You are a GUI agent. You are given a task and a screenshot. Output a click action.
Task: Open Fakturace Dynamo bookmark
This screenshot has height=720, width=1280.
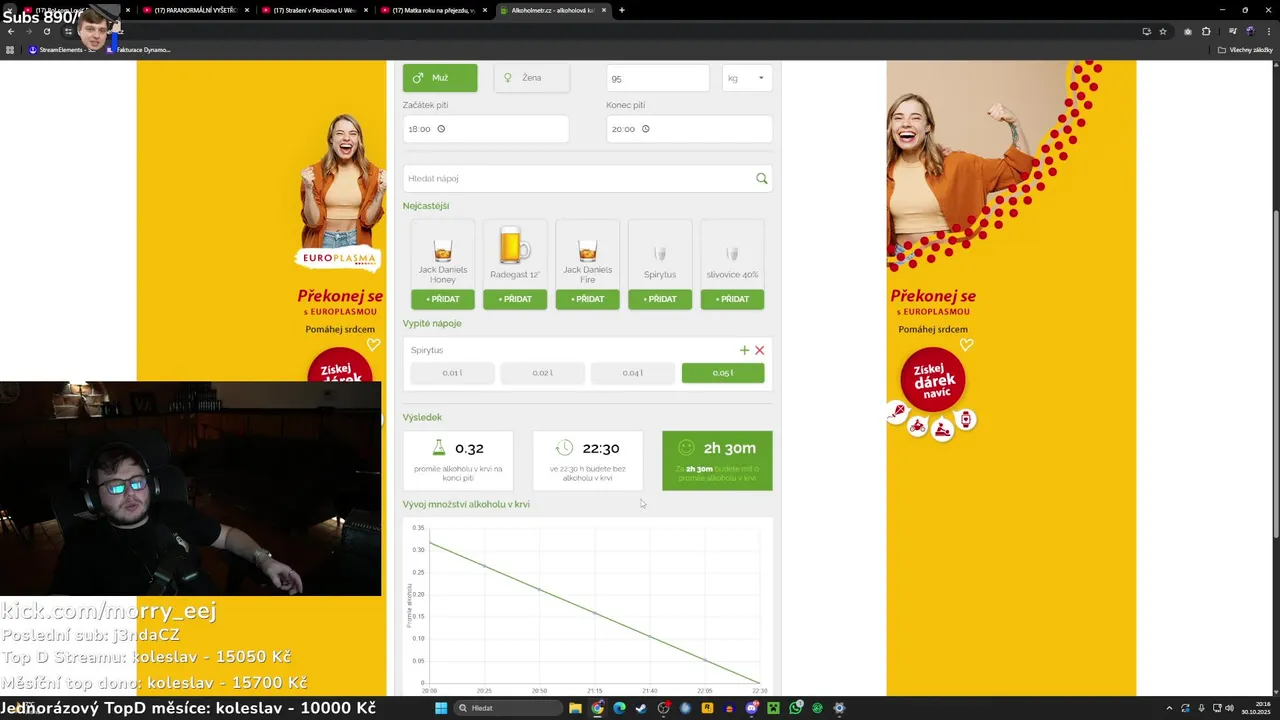click(x=140, y=50)
